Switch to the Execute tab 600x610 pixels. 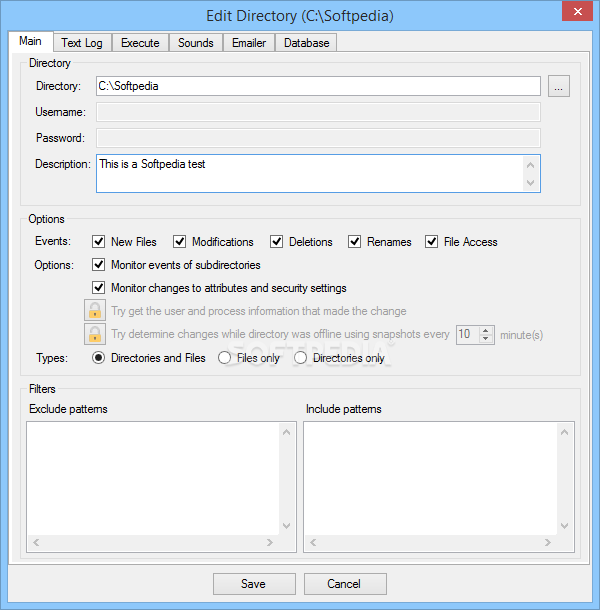click(x=140, y=43)
